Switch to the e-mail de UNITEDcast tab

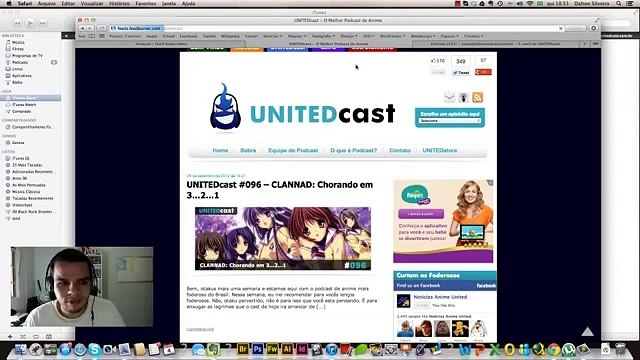coord(495,44)
